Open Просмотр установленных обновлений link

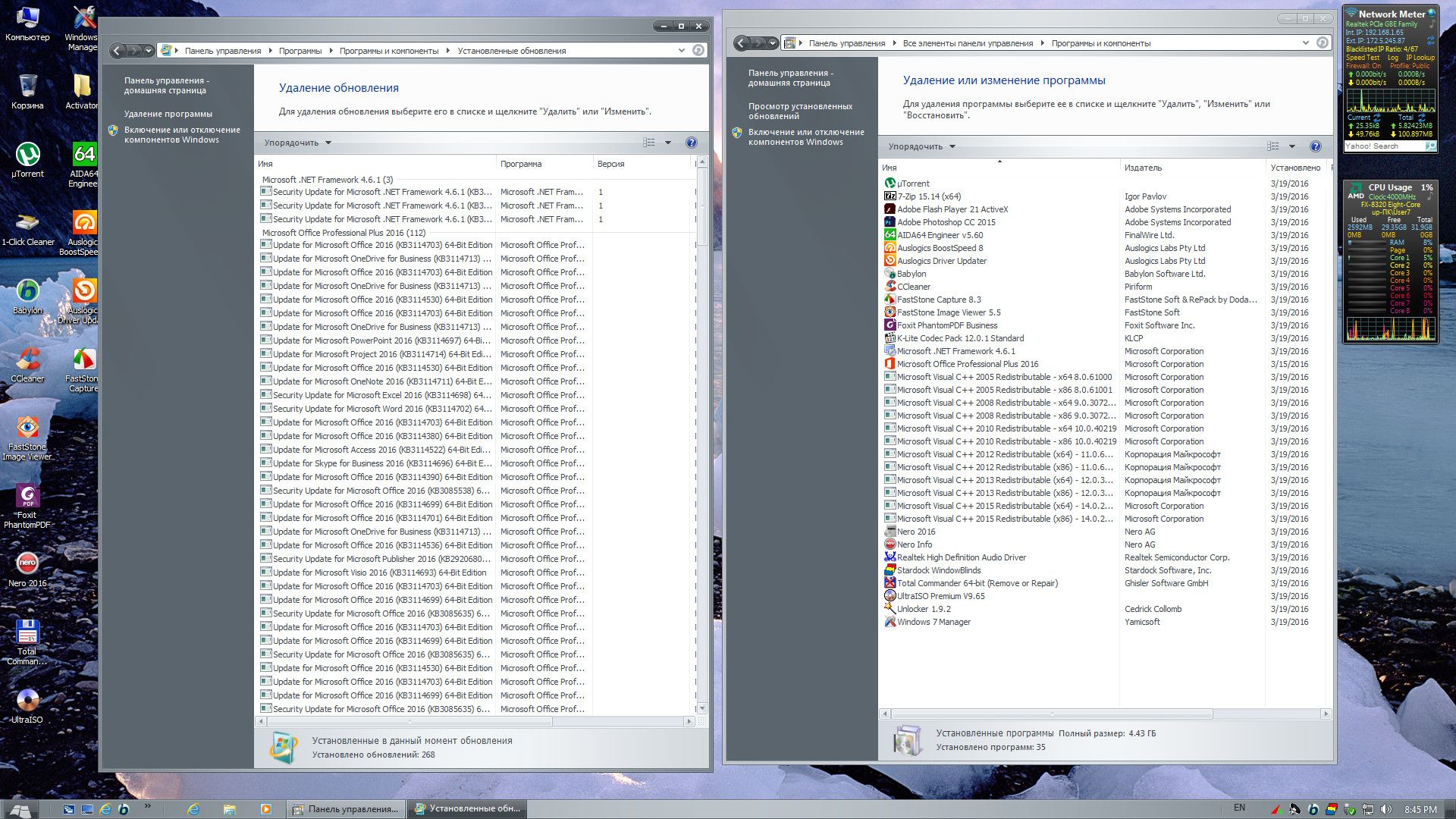(x=800, y=111)
